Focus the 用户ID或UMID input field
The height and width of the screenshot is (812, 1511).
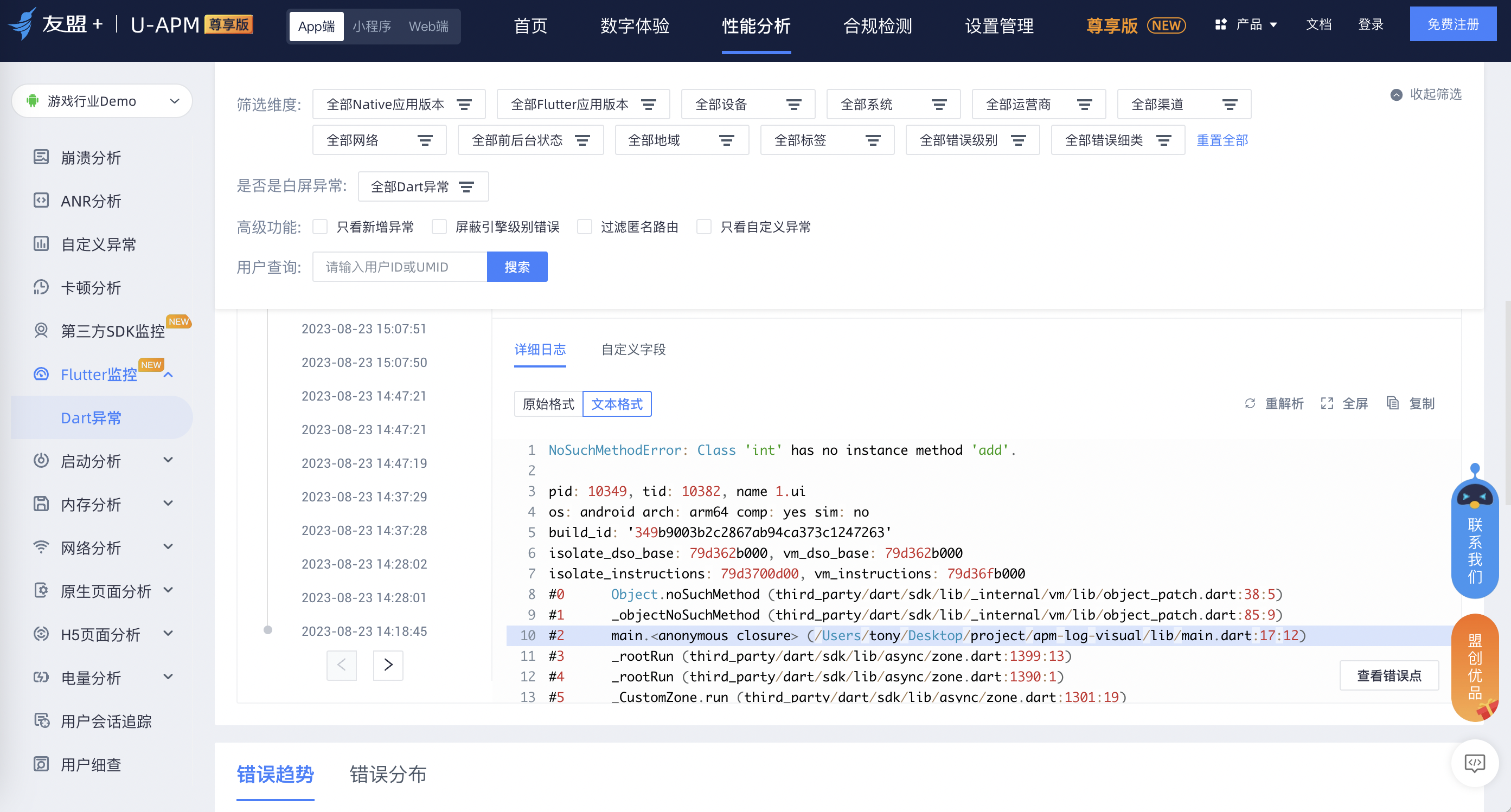[400, 267]
